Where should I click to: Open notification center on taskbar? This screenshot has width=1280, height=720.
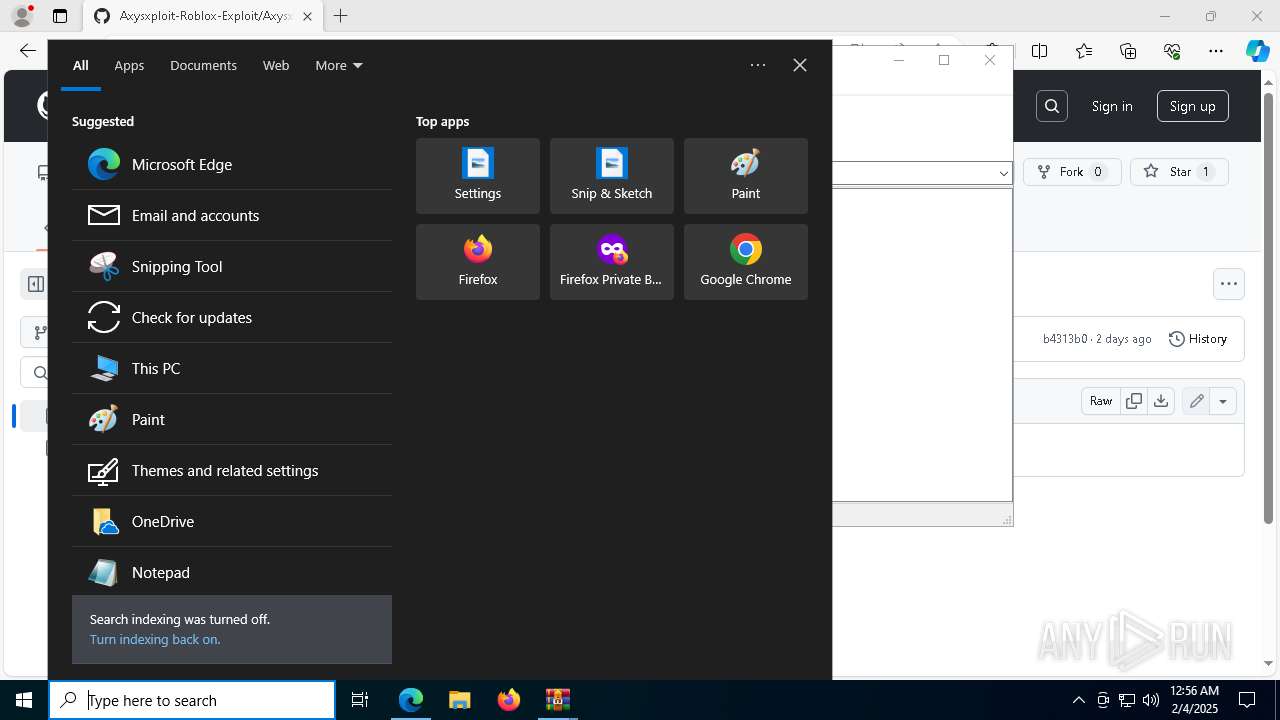pos(1247,700)
